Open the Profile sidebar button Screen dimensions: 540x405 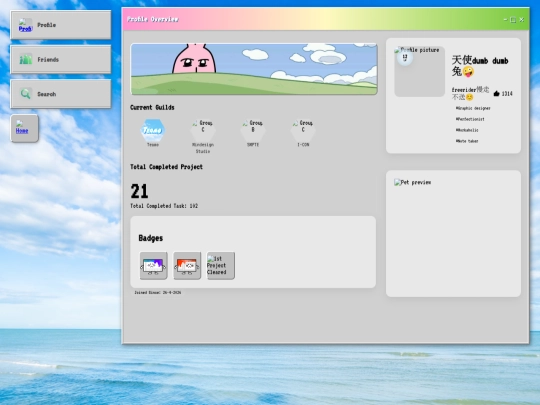coord(61,25)
